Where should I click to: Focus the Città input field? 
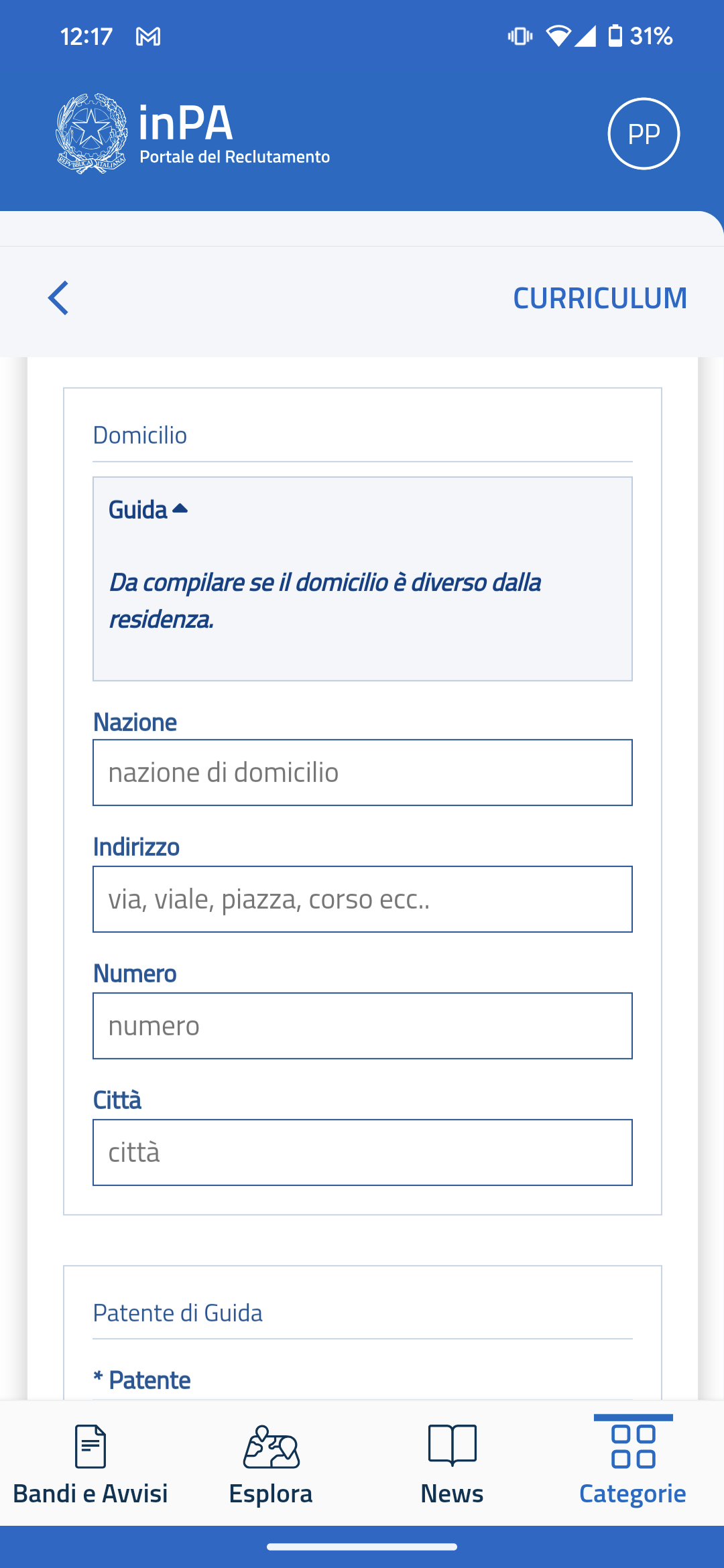coord(362,1153)
